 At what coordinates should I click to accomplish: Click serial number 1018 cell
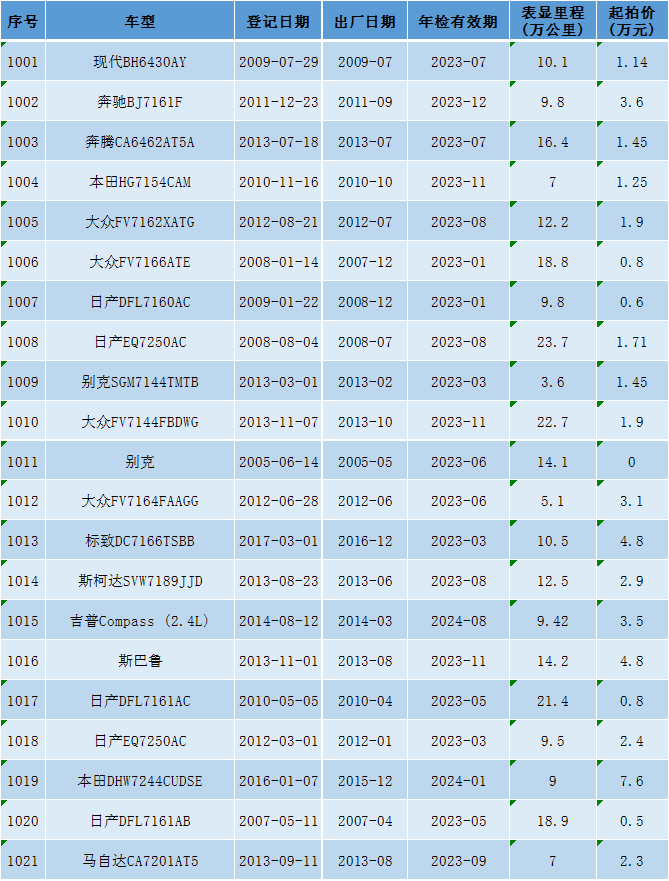pos(23,740)
